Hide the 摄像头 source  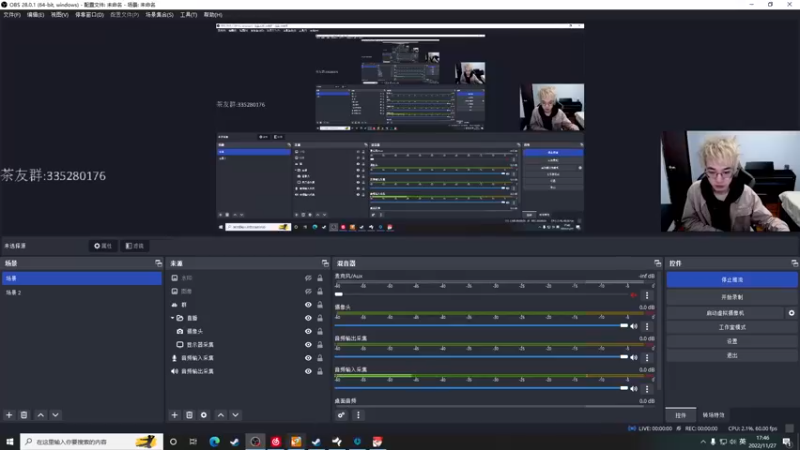(x=308, y=331)
